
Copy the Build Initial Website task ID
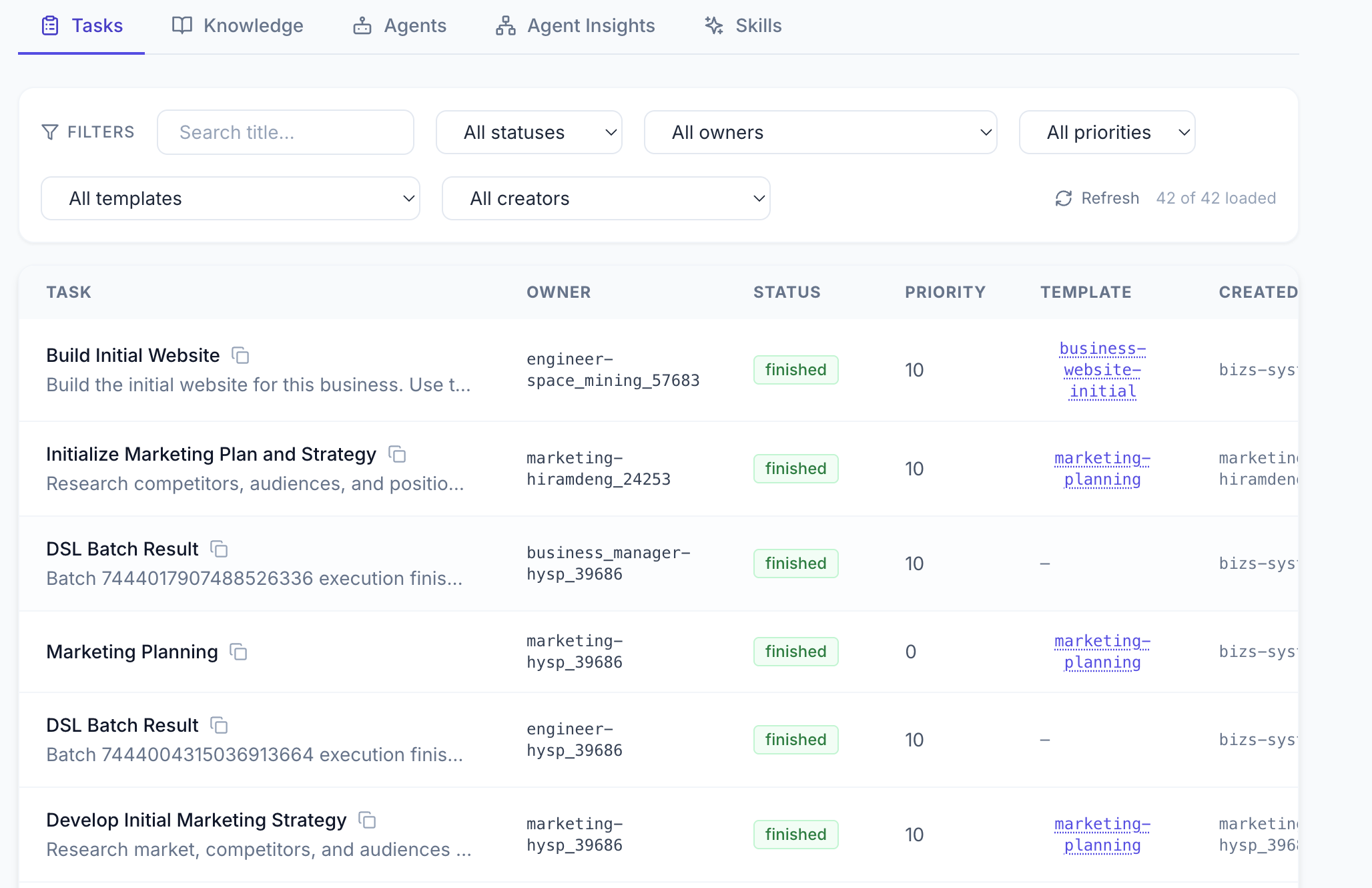pyautogui.click(x=240, y=355)
